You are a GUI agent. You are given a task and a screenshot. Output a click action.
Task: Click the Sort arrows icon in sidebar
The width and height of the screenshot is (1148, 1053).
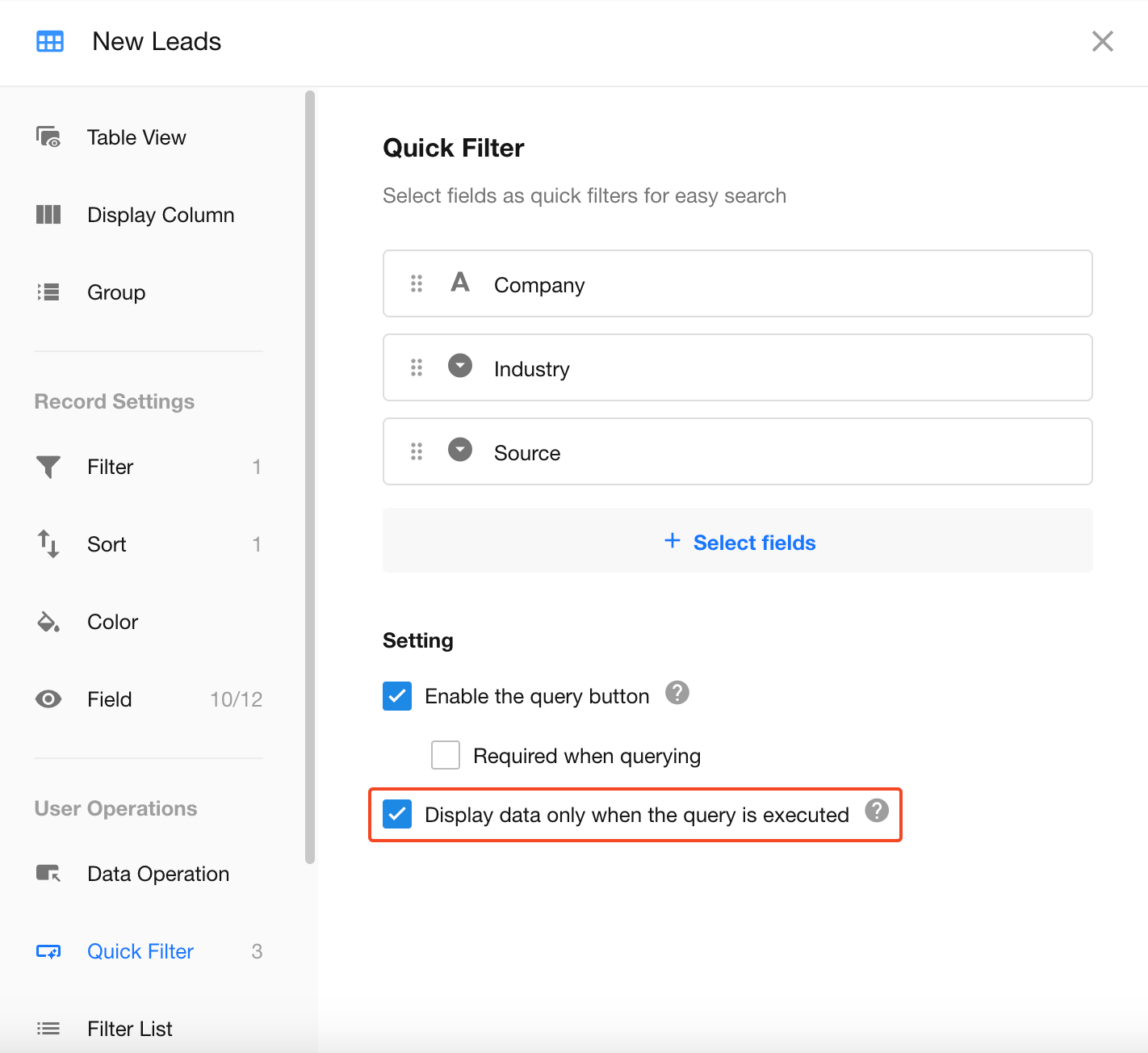[x=48, y=544]
